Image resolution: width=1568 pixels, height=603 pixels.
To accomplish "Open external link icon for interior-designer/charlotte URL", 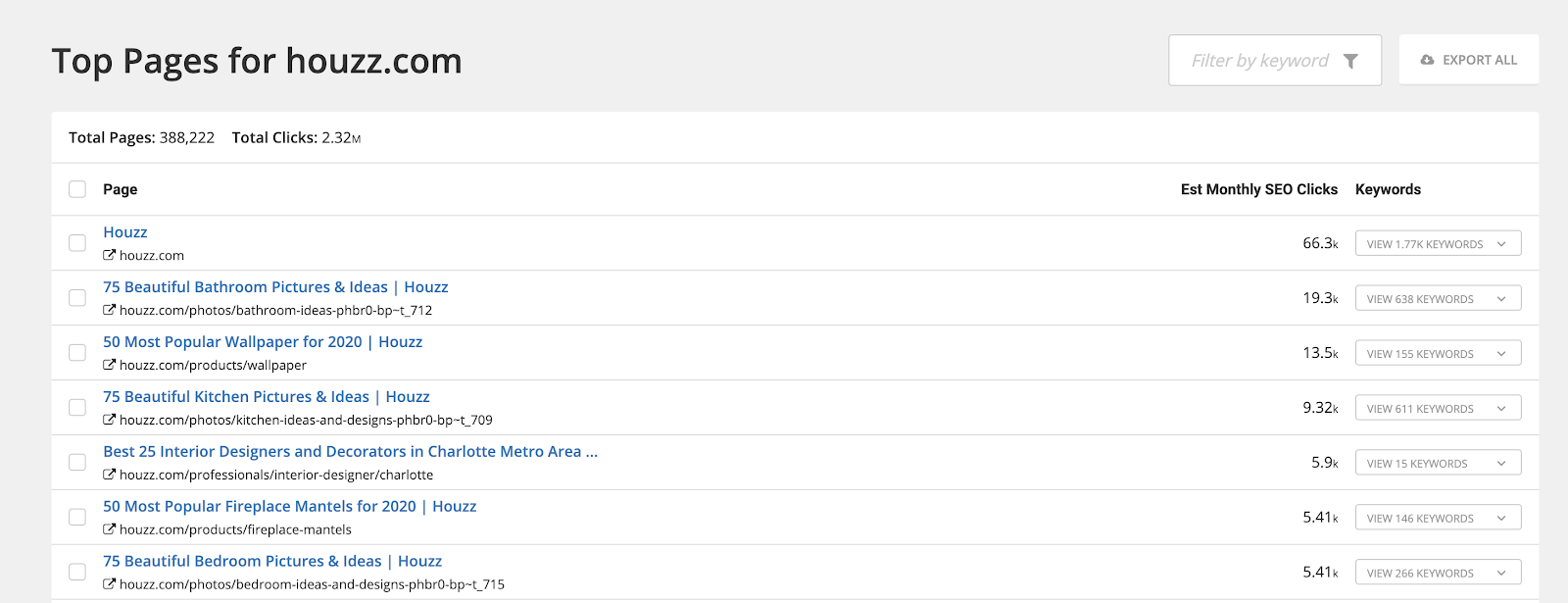I will click(110, 475).
